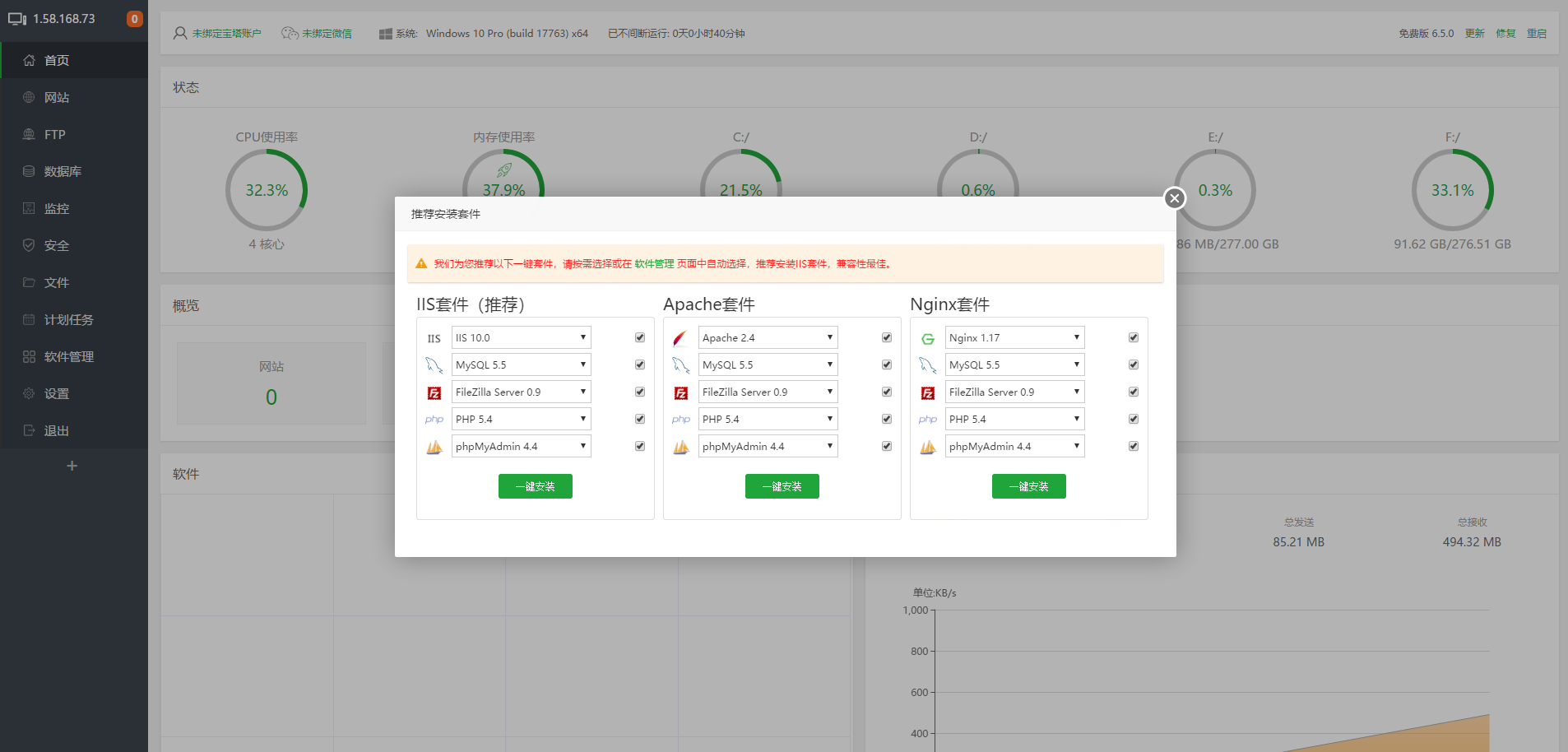Screen dimensions: 1568x752
Task: Uncheck Apache 2.4 checkbox
Action: click(x=887, y=337)
